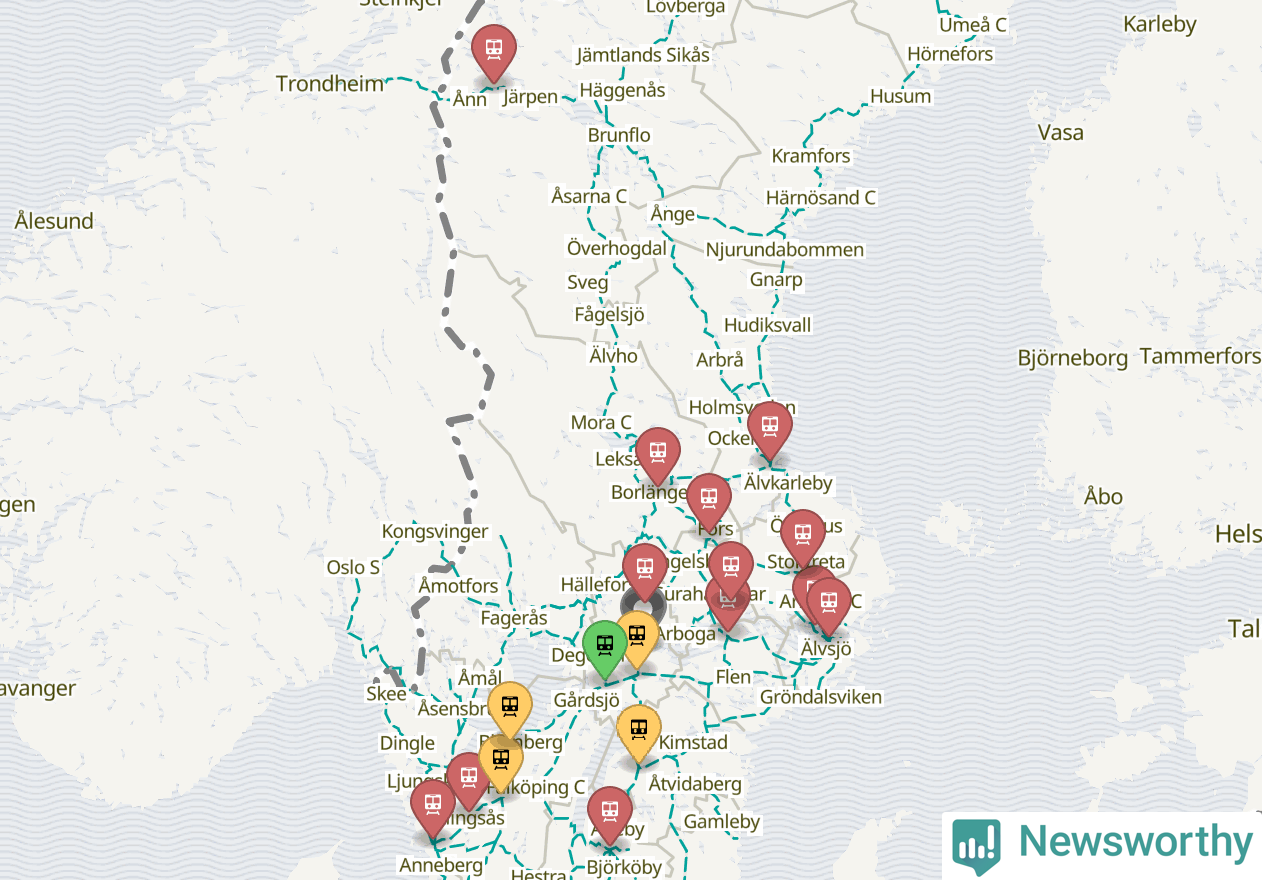Click the Gamleby station label
The height and width of the screenshot is (880, 1262).
722,822
